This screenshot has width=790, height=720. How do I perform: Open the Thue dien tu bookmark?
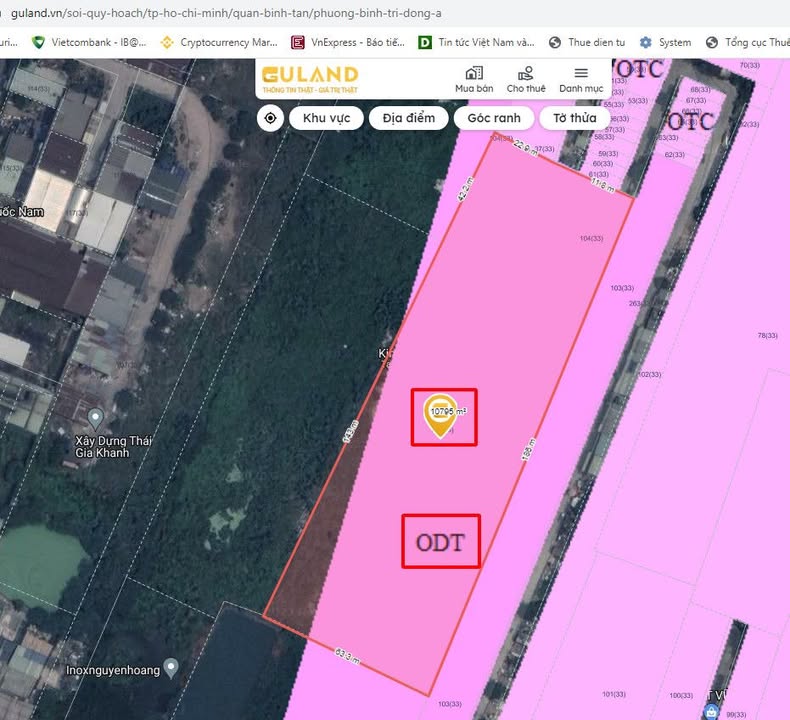587,42
